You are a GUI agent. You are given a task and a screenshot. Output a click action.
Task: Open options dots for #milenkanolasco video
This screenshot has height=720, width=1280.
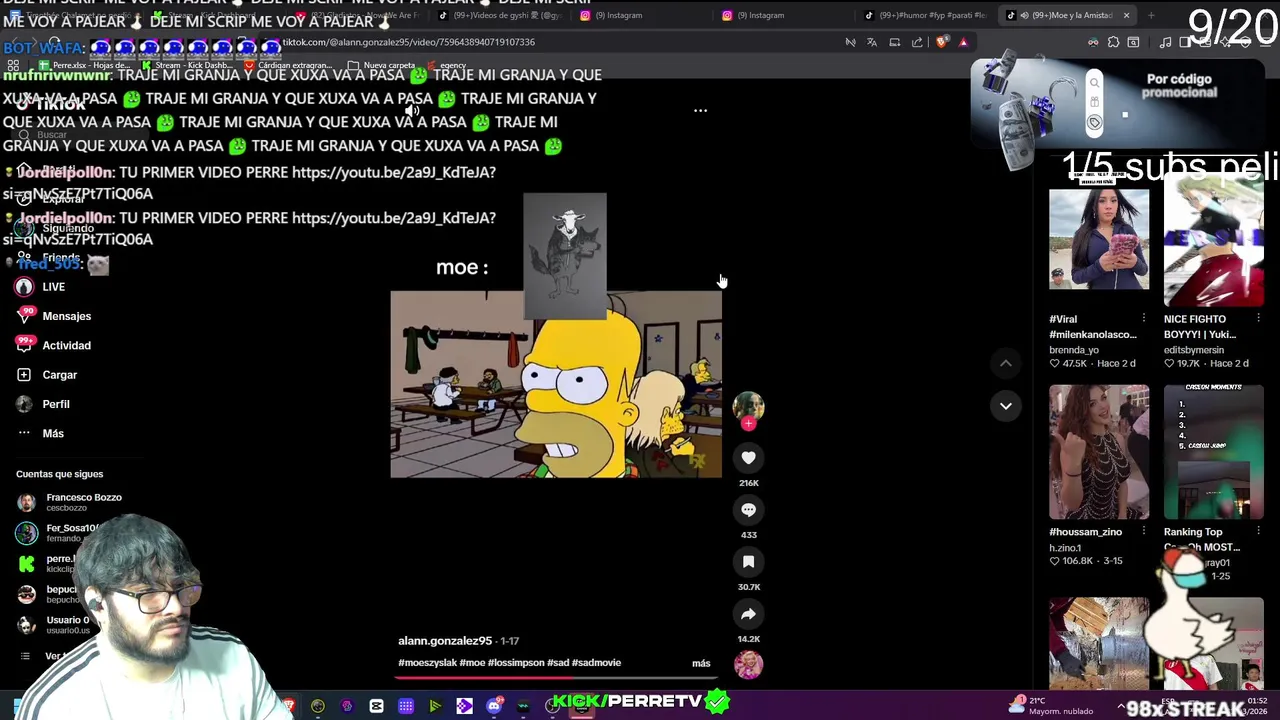(x=1144, y=319)
